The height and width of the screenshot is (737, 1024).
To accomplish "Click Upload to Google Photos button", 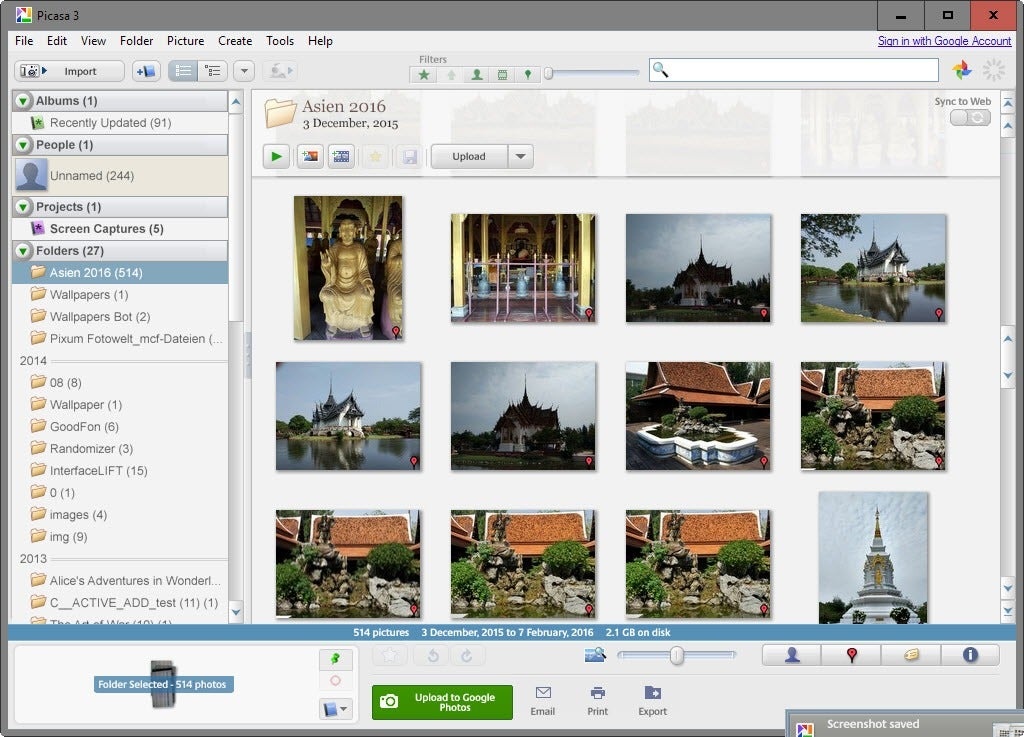I will 442,702.
